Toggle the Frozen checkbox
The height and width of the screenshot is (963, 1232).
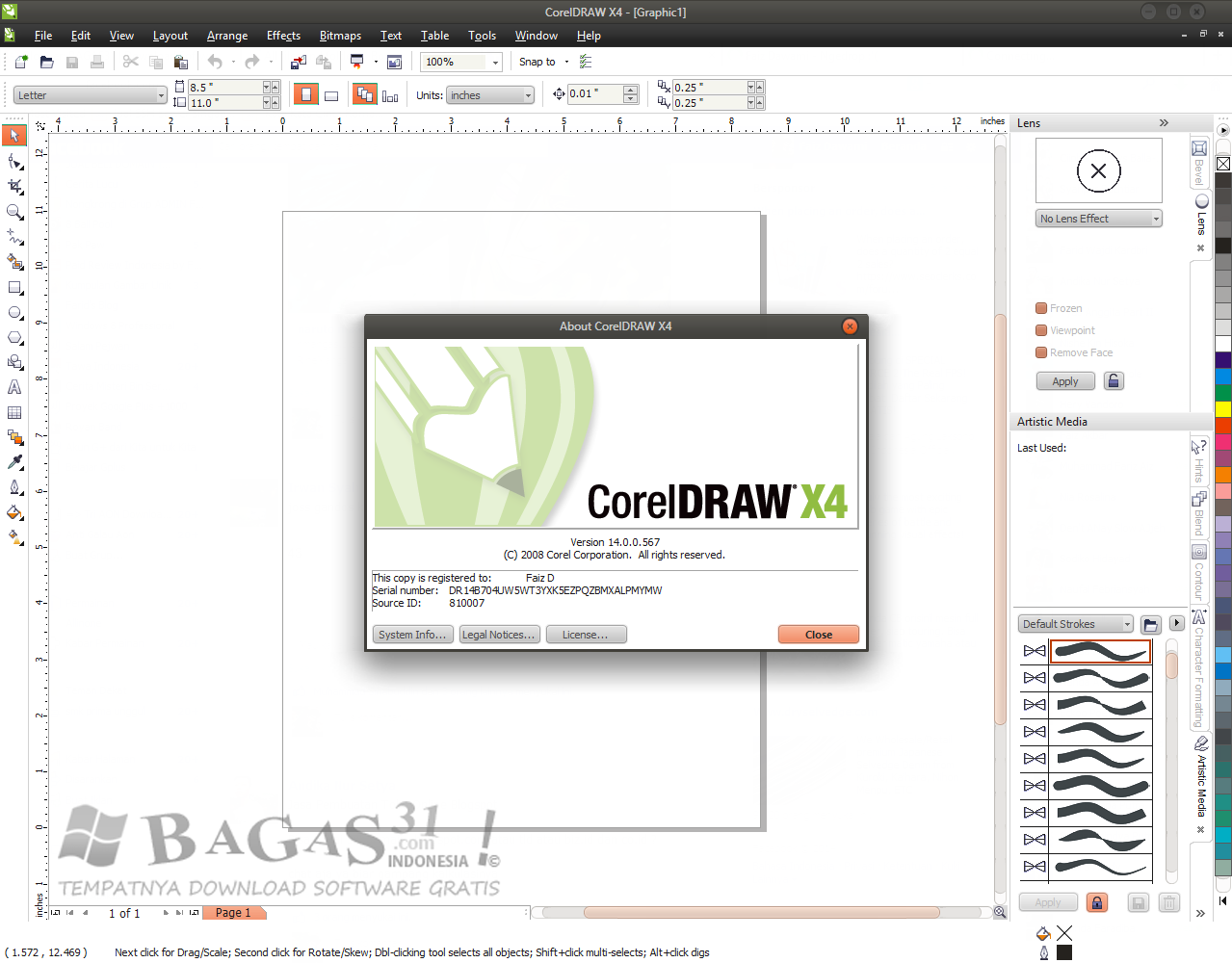[1041, 308]
